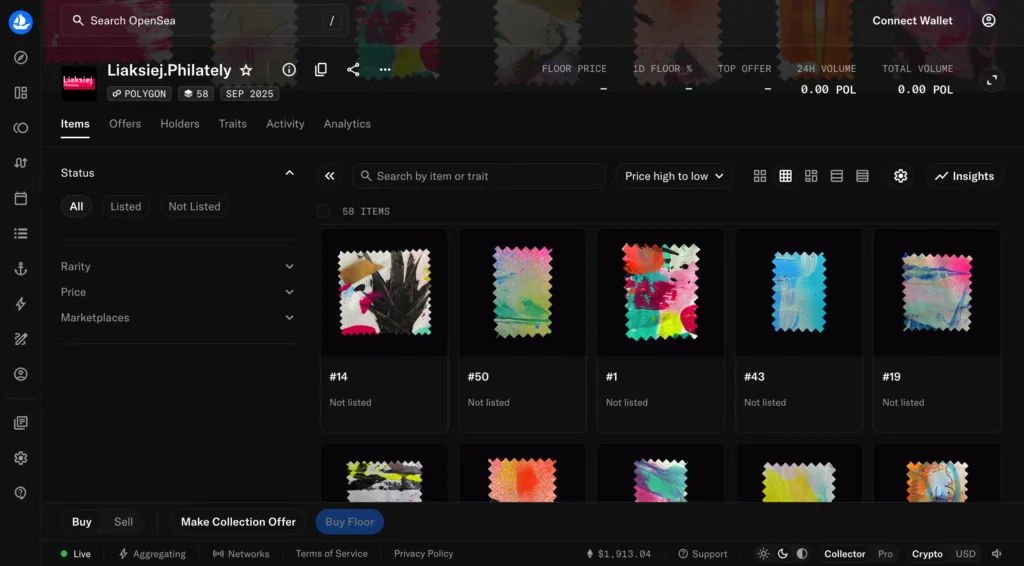Open the Activity list icon in sidebar
Image resolution: width=1024 pixels, height=566 pixels.
(21, 234)
